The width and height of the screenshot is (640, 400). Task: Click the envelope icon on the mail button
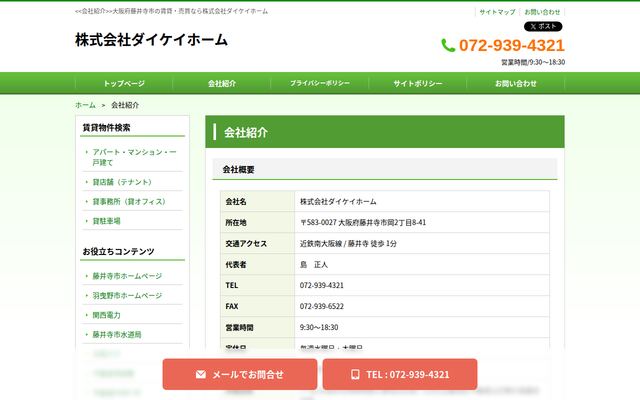pos(200,374)
